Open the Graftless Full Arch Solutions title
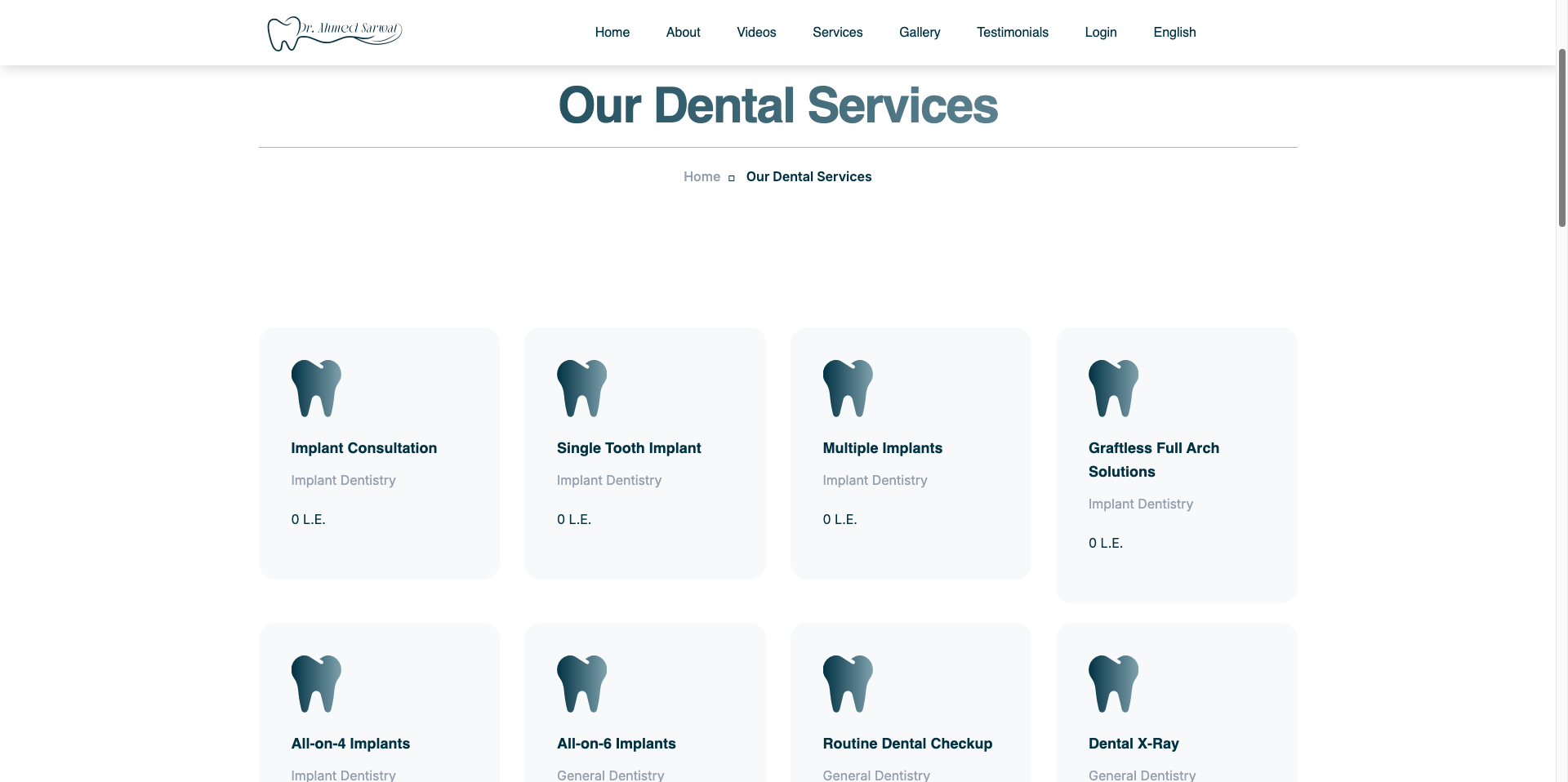The width and height of the screenshot is (1568, 782). pos(1154,460)
